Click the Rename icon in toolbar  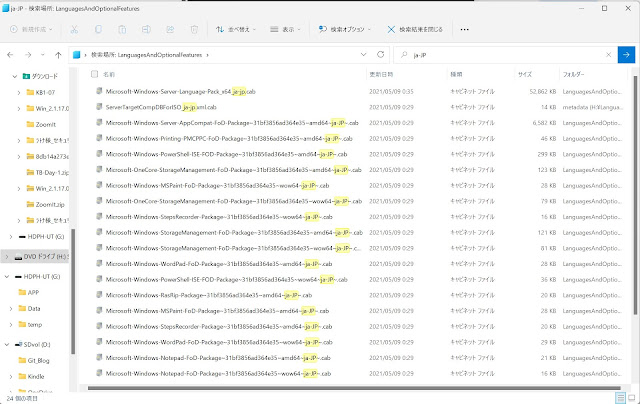146,29
